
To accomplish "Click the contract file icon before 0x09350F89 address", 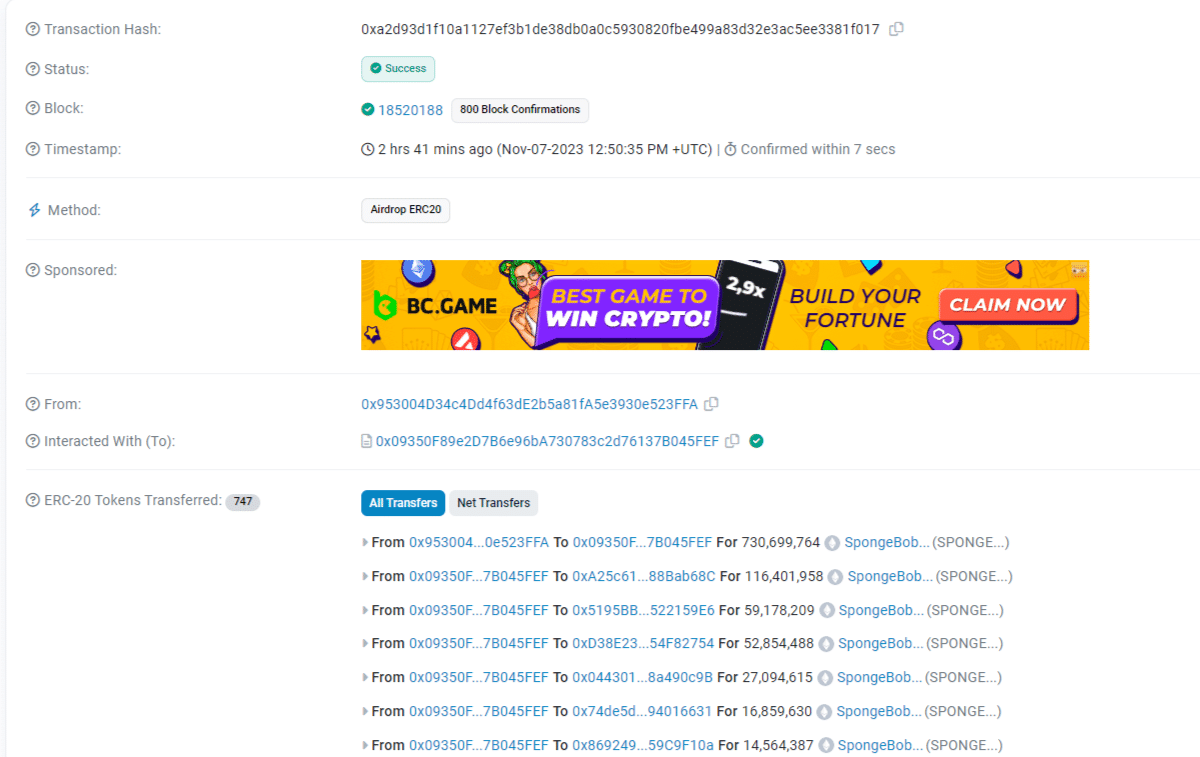I will [367, 441].
